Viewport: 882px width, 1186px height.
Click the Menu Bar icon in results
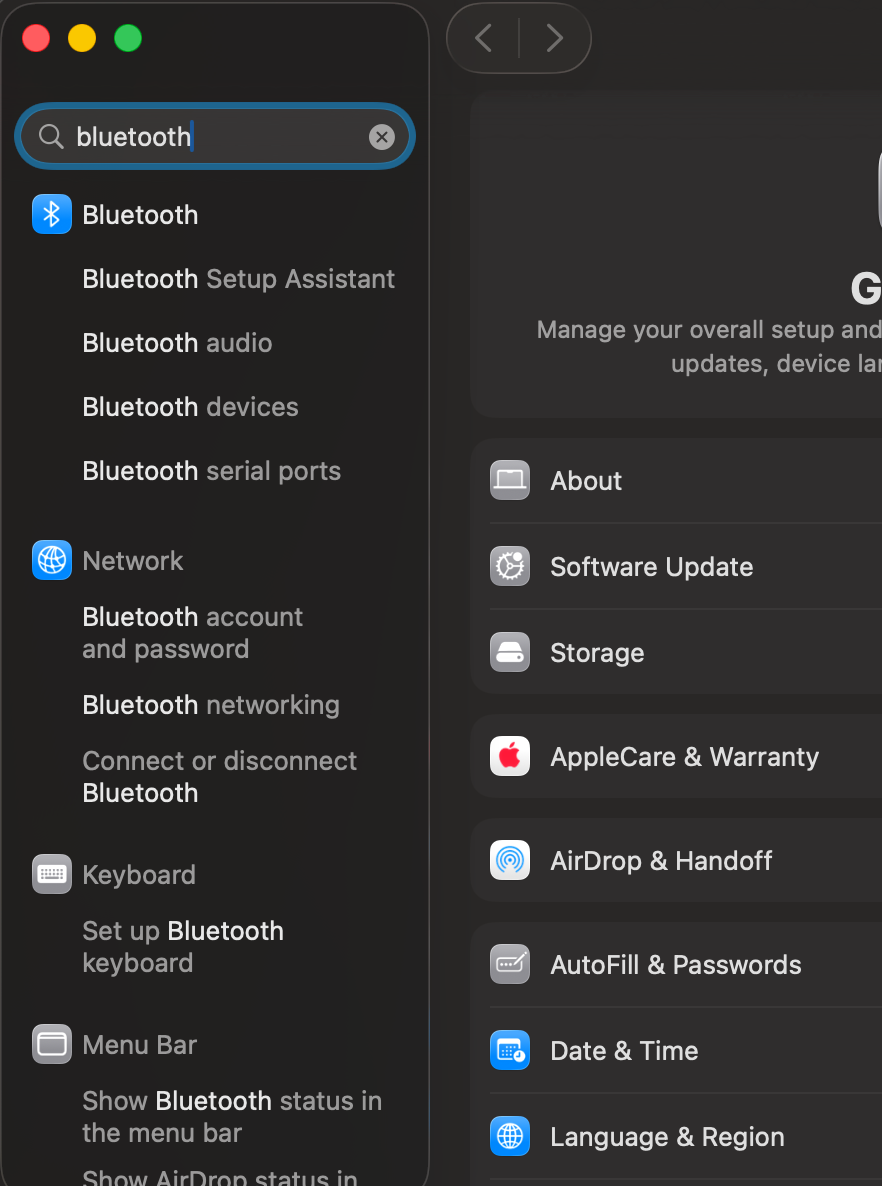[51, 1044]
